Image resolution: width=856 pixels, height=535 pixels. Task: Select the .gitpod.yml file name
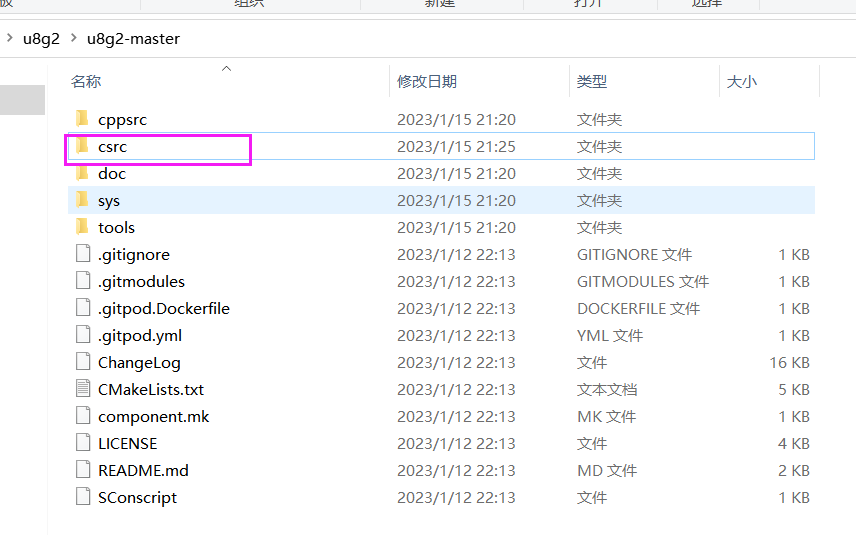pyautogui.click(x=140, y=336)
